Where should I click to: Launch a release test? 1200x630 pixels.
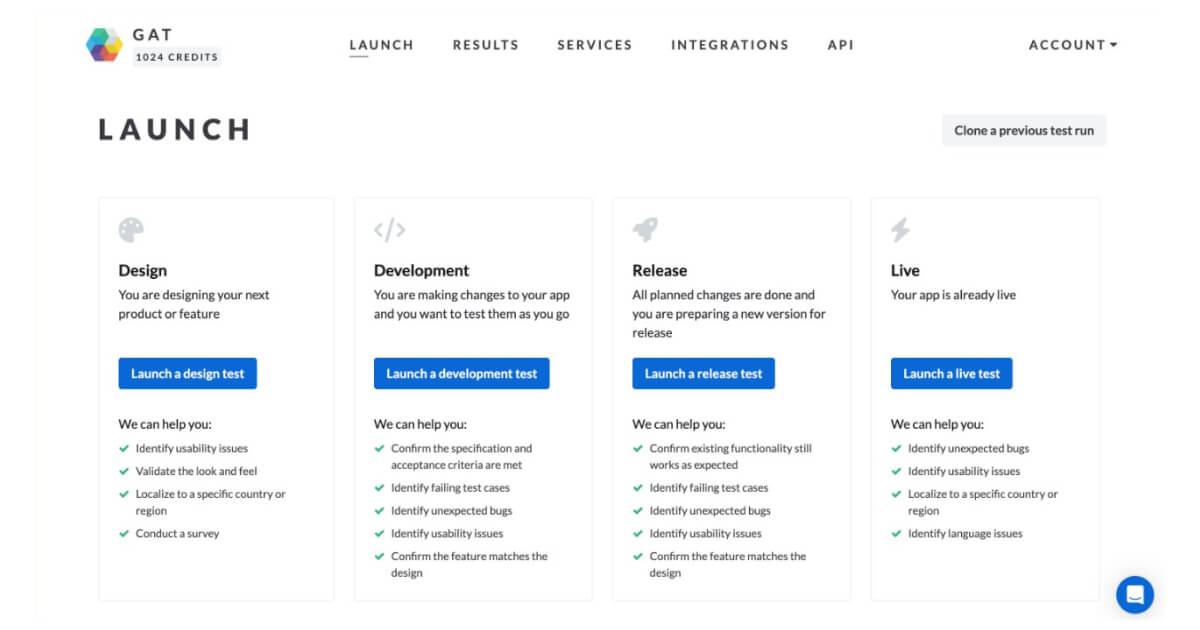(x=704, y=373)
